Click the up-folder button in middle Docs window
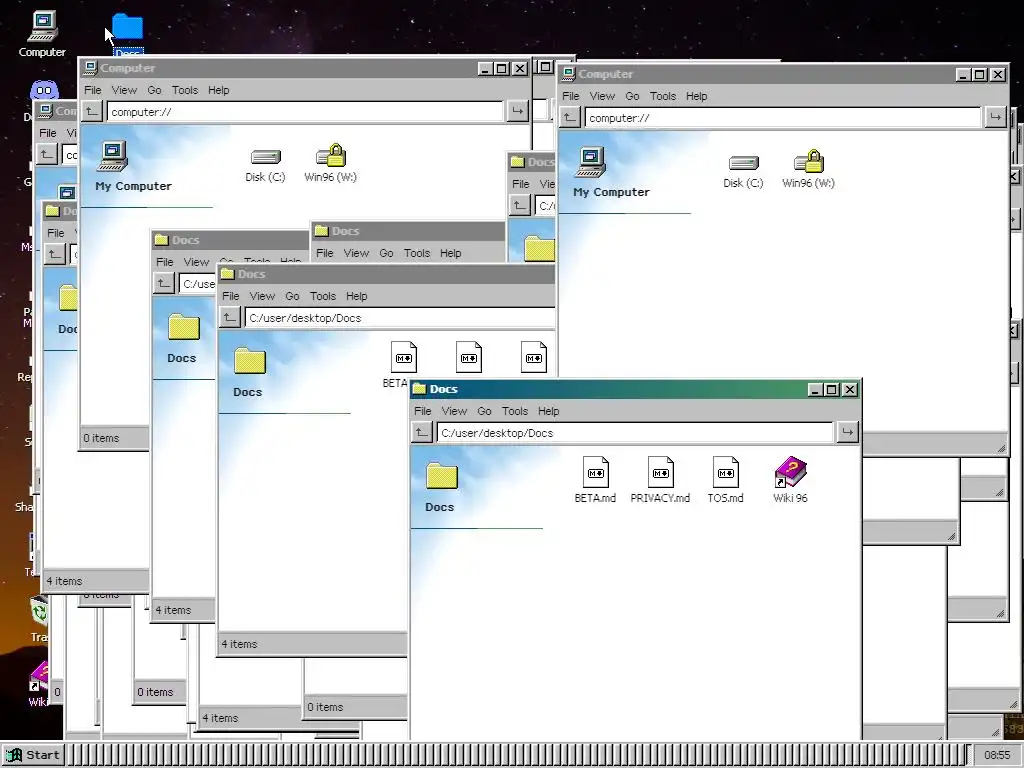This screenshot has width=1024, height=768. (229, 317)
